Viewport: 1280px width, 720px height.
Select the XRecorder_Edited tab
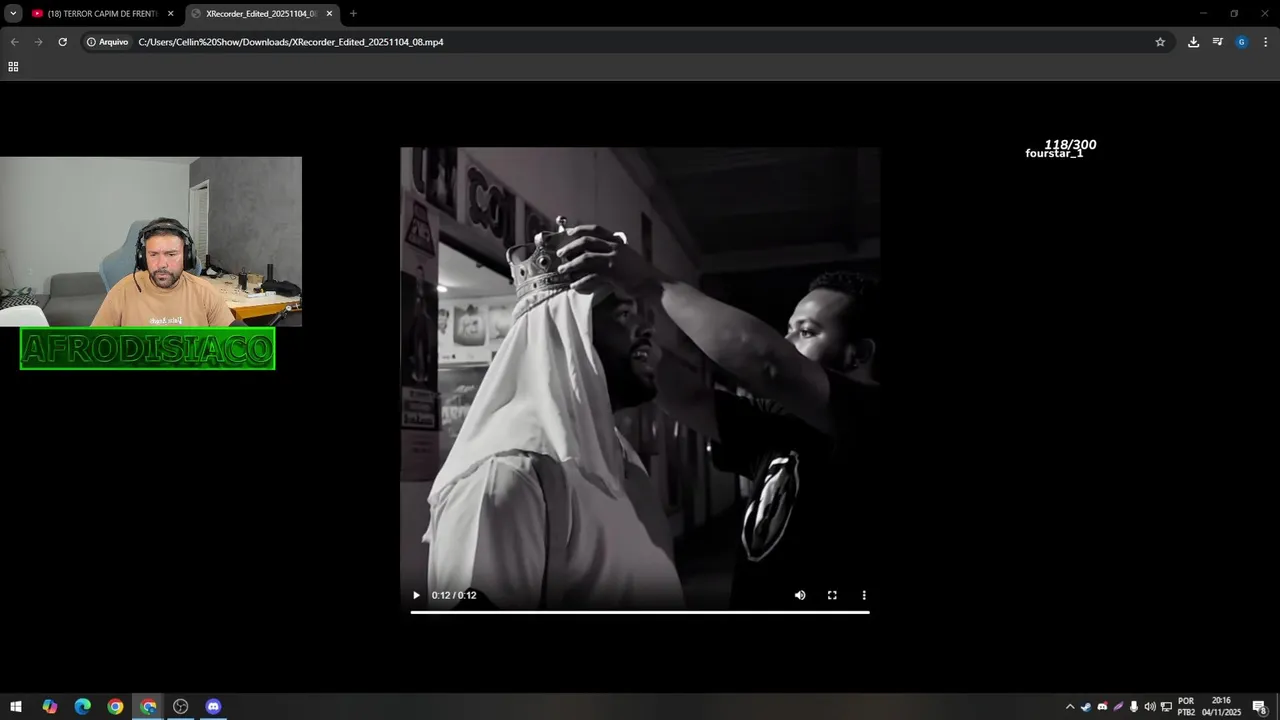point(262,14)
